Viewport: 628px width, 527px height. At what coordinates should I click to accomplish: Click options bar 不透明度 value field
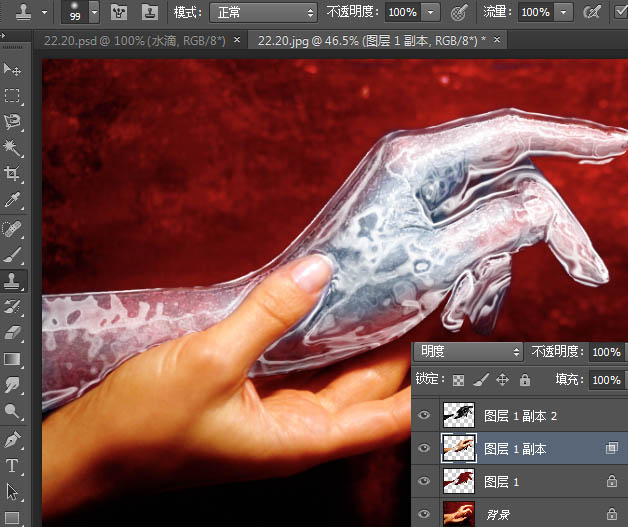tap(403, 12)
